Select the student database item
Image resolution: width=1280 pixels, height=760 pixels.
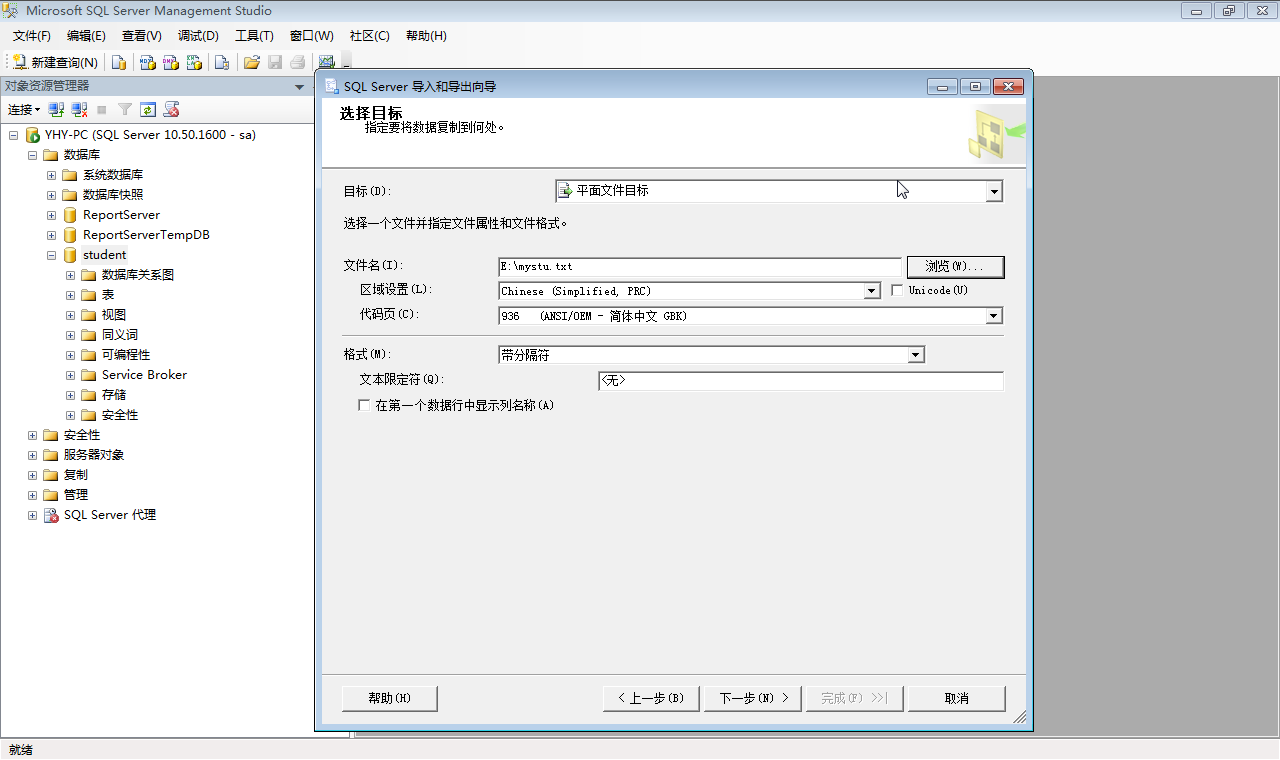(x=104, y=255)
